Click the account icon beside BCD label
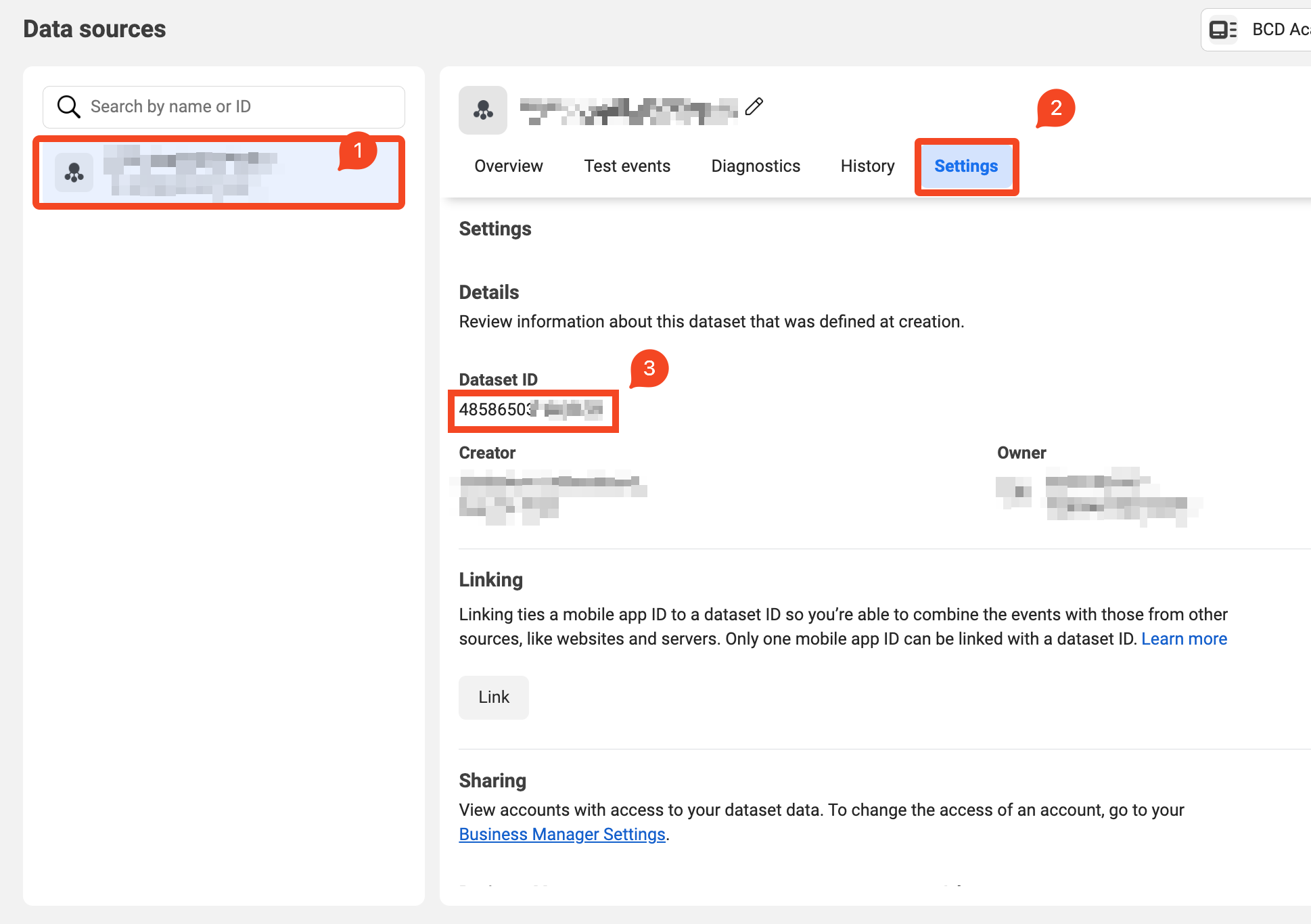Image resolution: width=1311 pixels, height=924 pixels. [1223, 30]
